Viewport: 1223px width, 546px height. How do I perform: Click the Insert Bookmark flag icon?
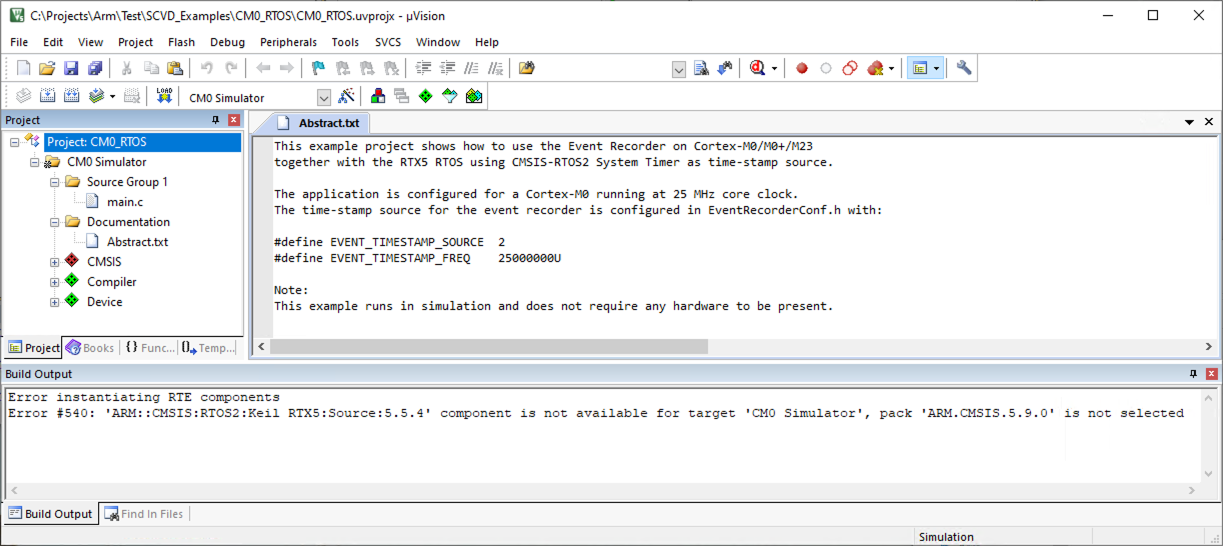(318, 68)
